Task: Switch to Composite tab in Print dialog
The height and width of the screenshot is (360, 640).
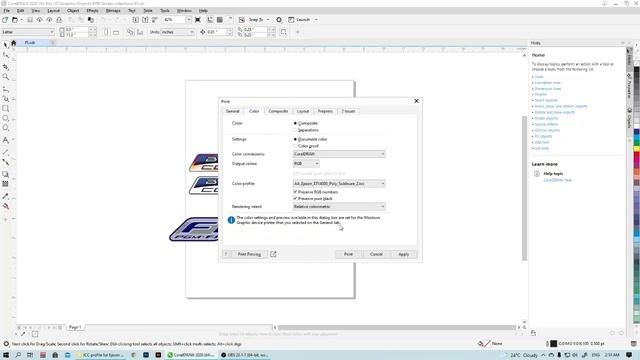Action: 278,111
